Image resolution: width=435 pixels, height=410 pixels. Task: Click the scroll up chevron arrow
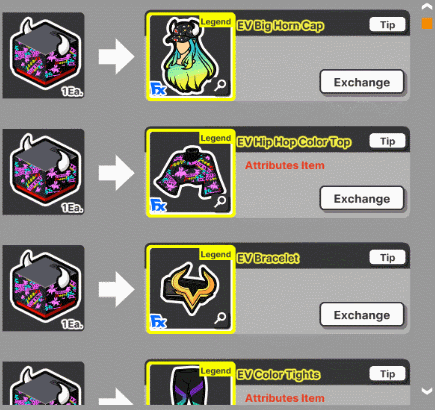pos(427,6)
